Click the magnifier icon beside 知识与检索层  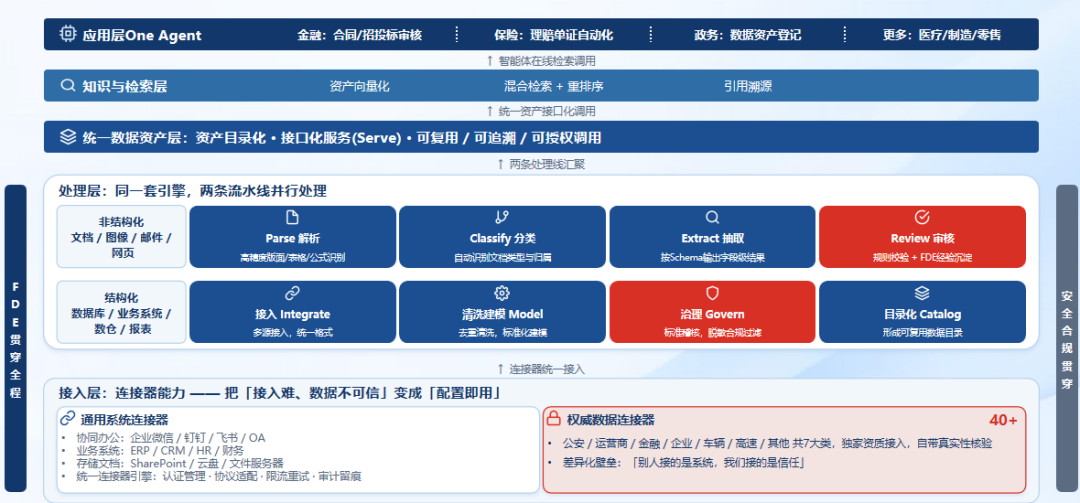68,85
